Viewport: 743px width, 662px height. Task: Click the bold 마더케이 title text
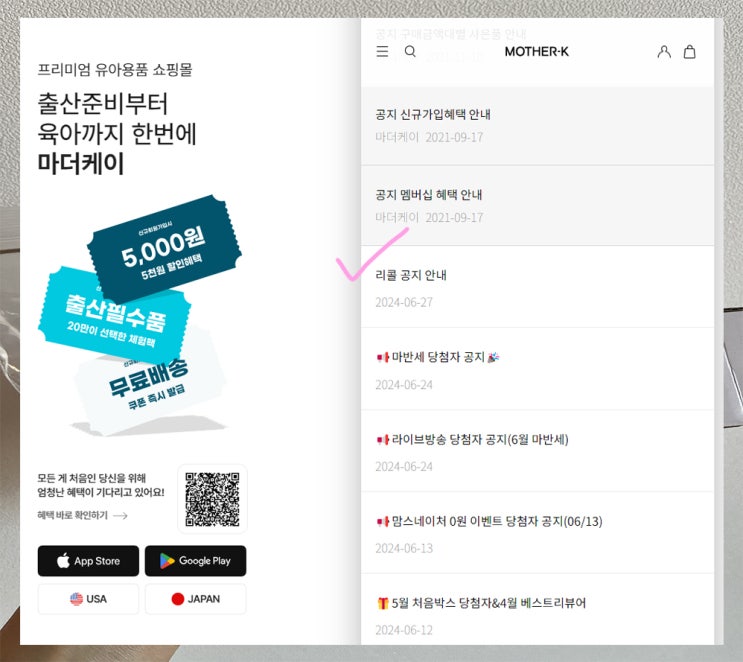81,163
